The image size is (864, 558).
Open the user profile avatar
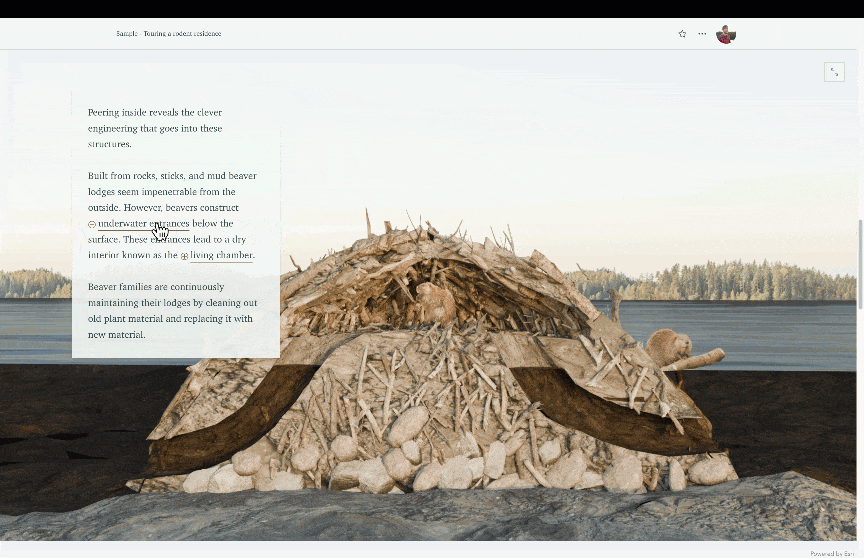click(726, 34)
